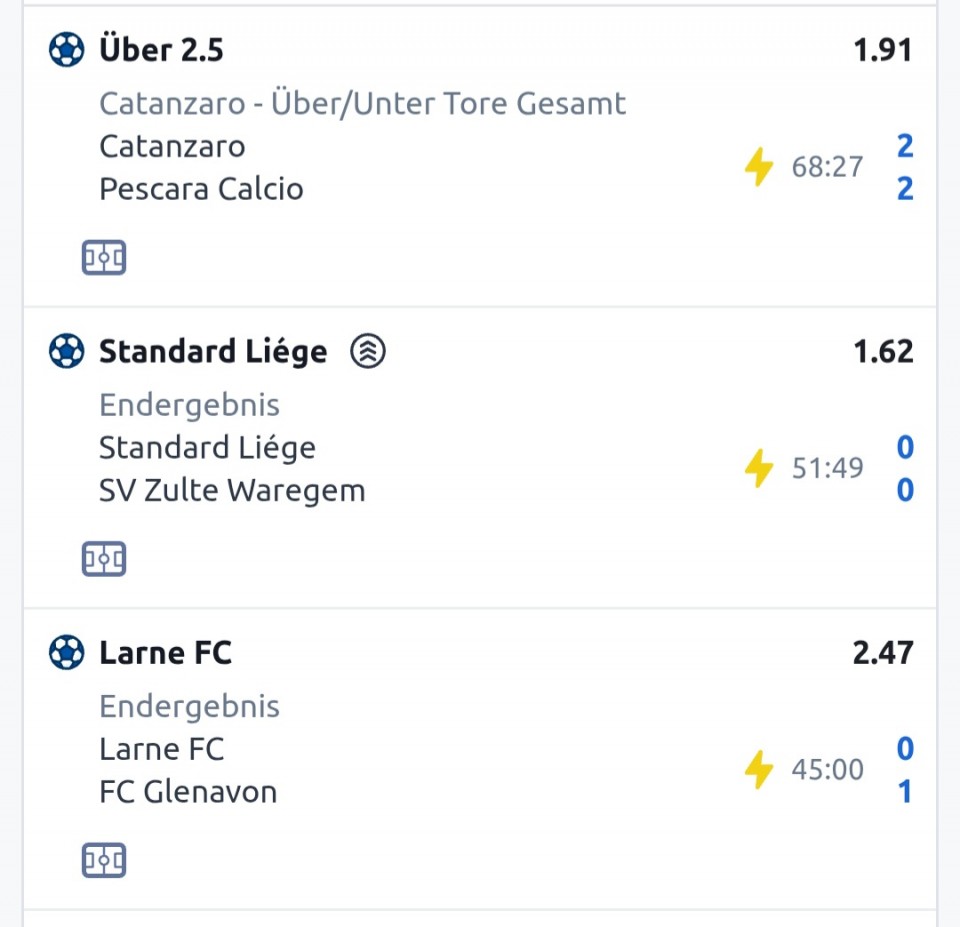Image resolution: width=960 pixels, height=927 pixels.
Task: Tap the soccer ball icon beside the Standard Liége title
Action: 66,351
